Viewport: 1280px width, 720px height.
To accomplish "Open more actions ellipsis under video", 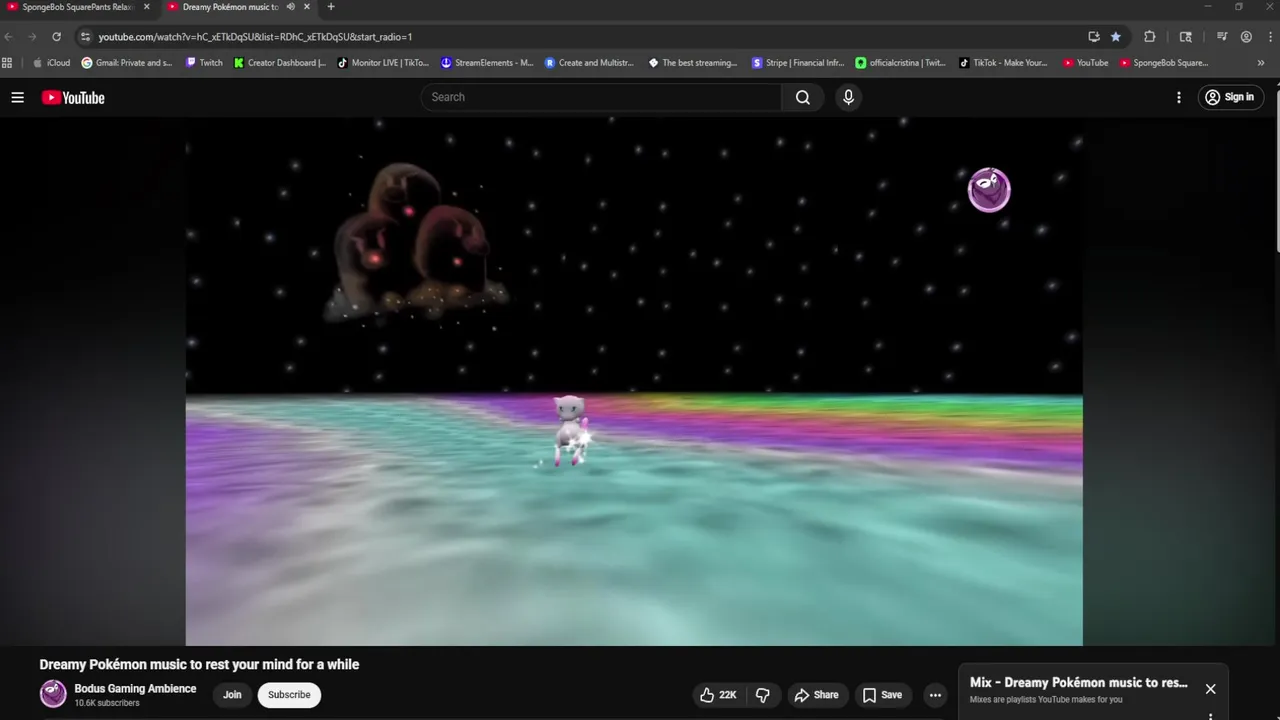I will coord(935,695).
